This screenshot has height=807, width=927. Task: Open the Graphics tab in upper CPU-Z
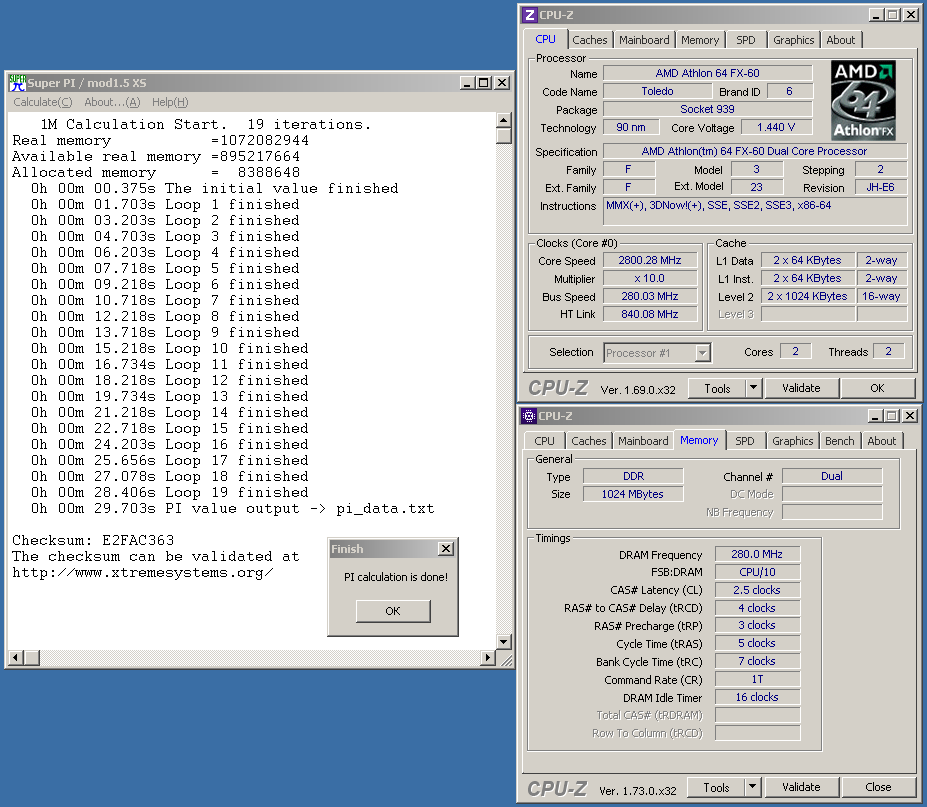coord(793,40)
